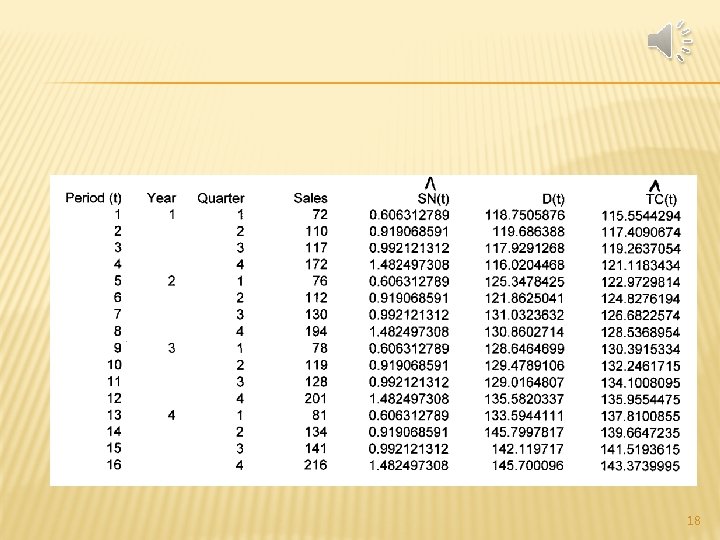Click D(t) value 145.700096

529,466
